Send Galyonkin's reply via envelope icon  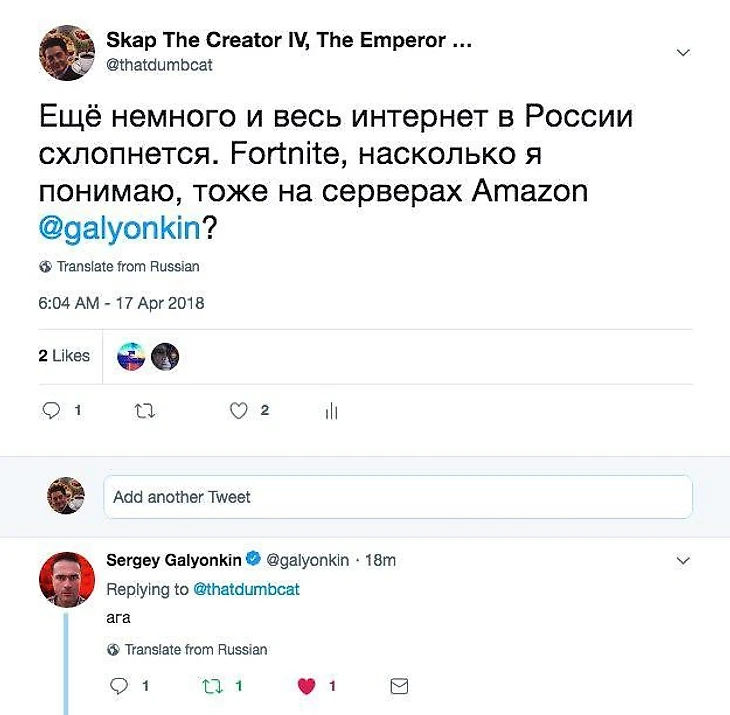(x=399, y=686)
